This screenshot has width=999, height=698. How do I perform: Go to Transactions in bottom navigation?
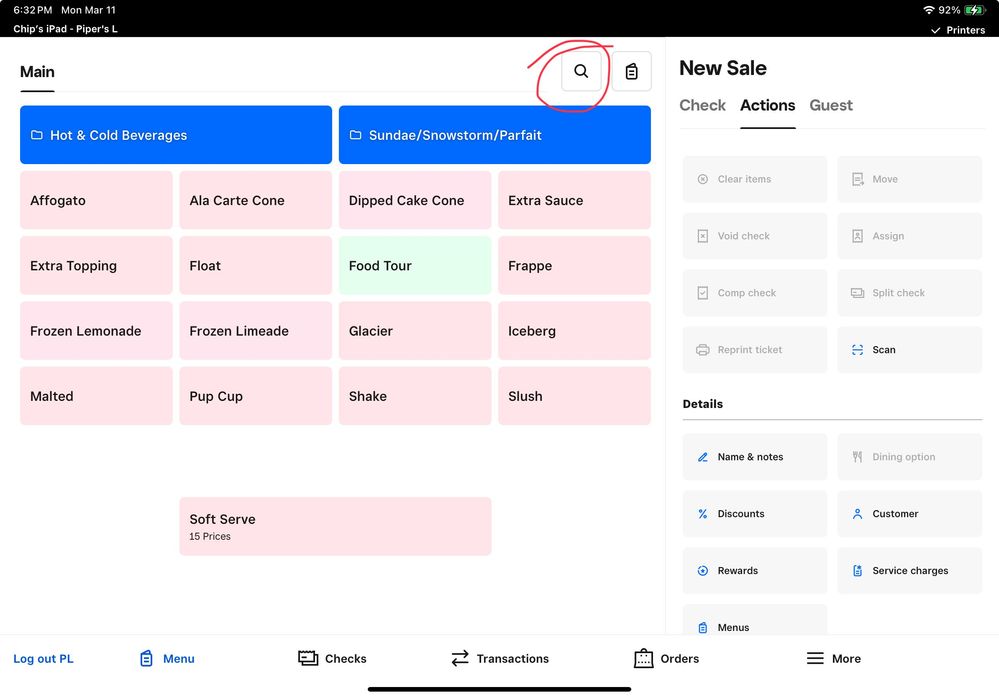(500, 658)
